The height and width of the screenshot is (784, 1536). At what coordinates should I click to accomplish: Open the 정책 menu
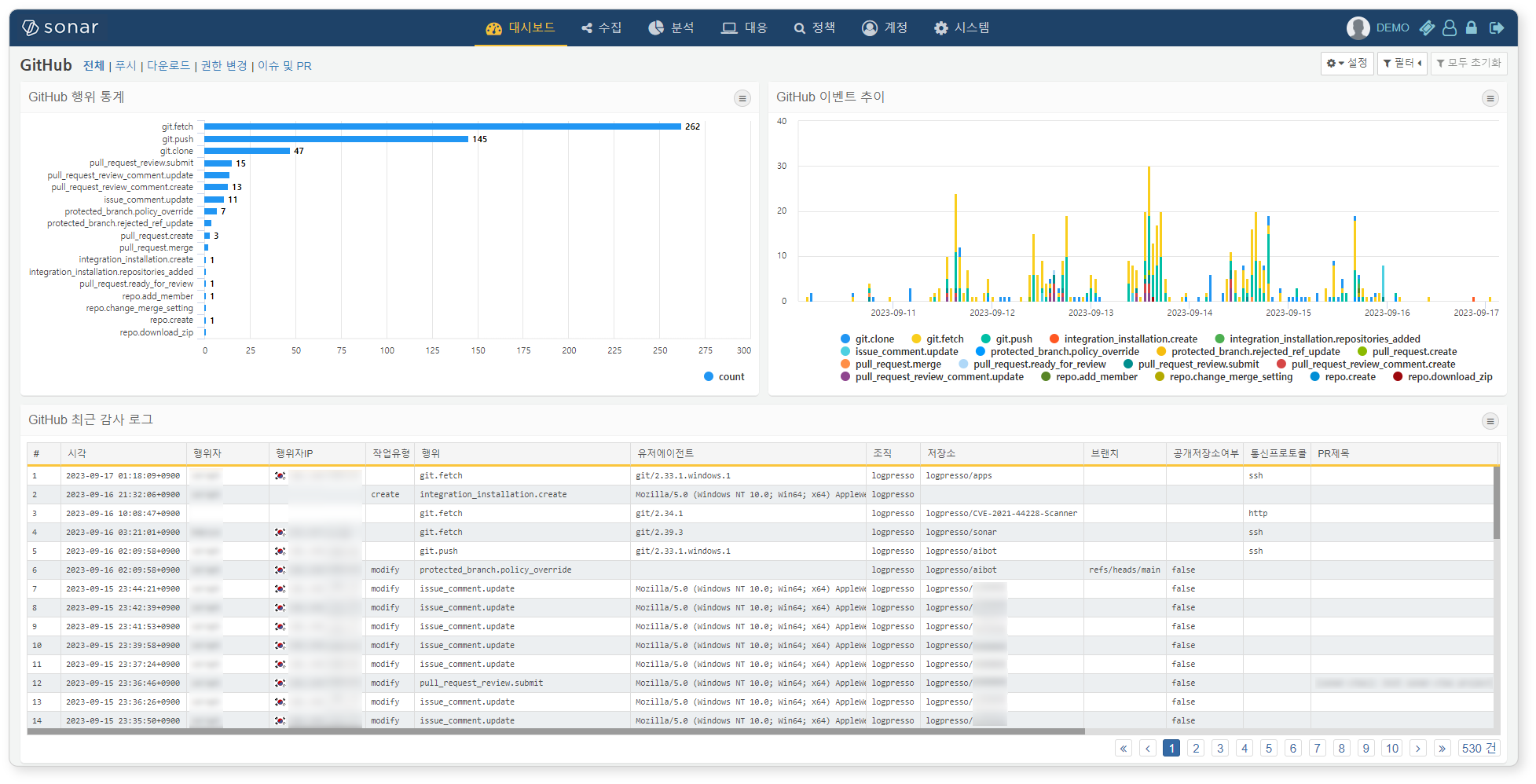(814, 28)
